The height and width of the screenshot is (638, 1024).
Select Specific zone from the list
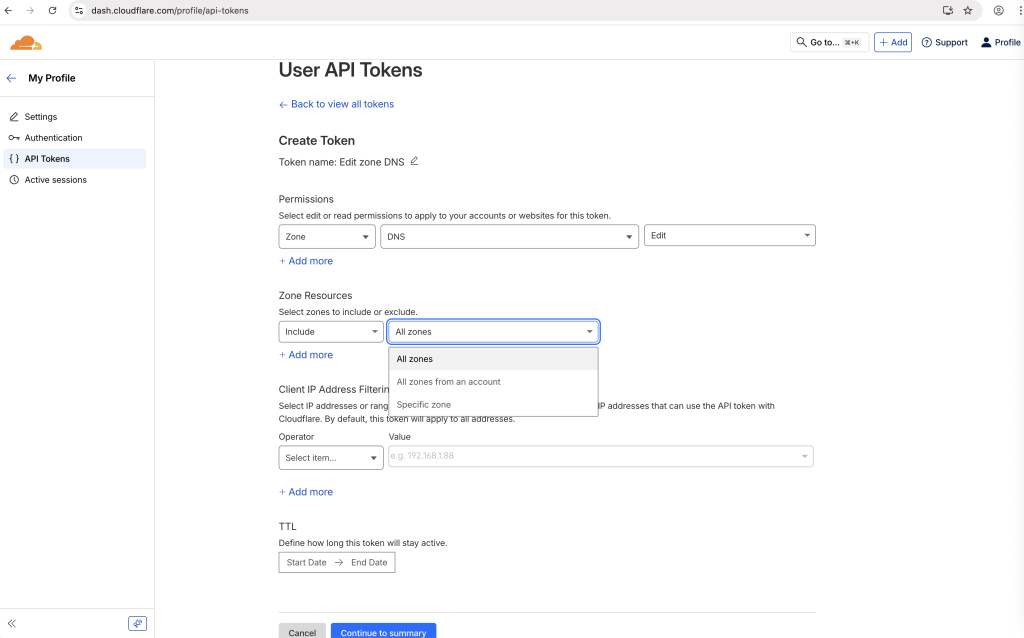pos(424,405)
